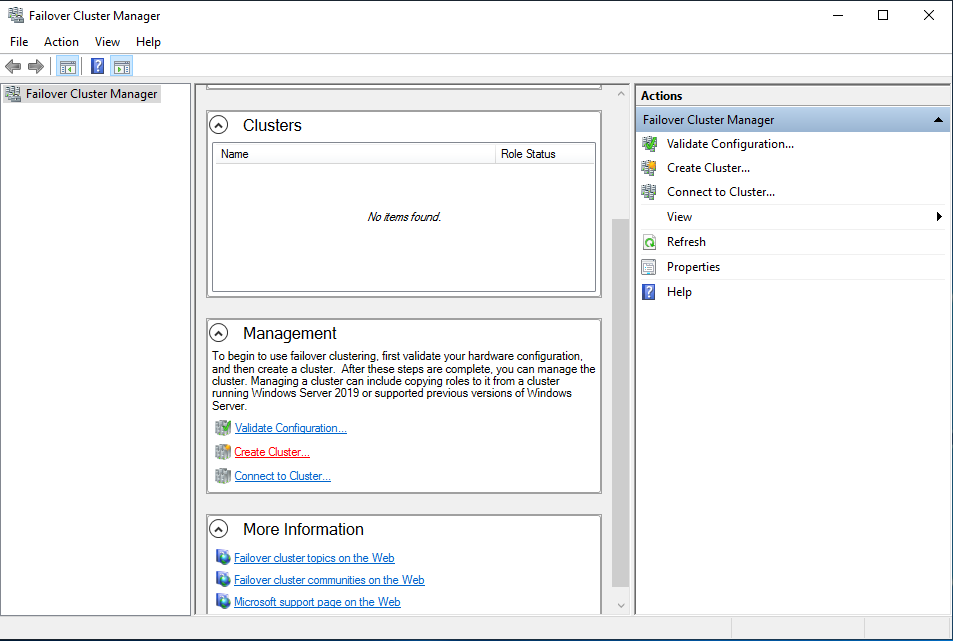Open Help using the blue question mark toolbar icon

97,65
